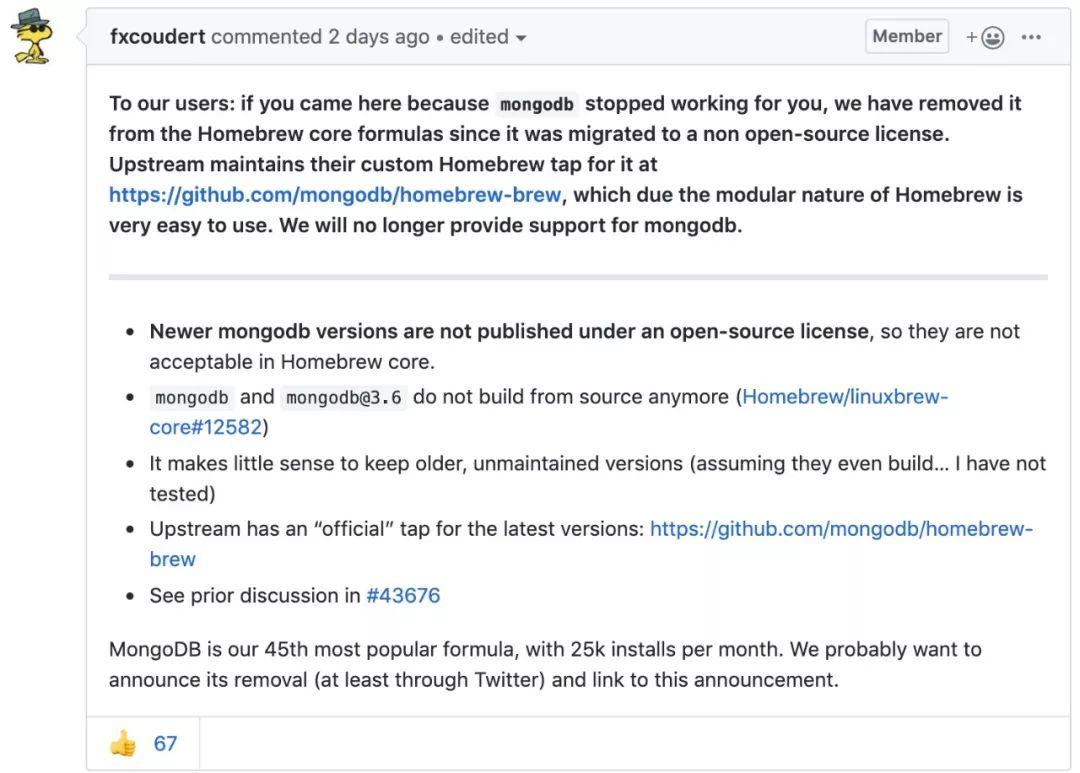Click the word "commented" in header
This screenshot has width=1080, height=773.
pos(266,37)
